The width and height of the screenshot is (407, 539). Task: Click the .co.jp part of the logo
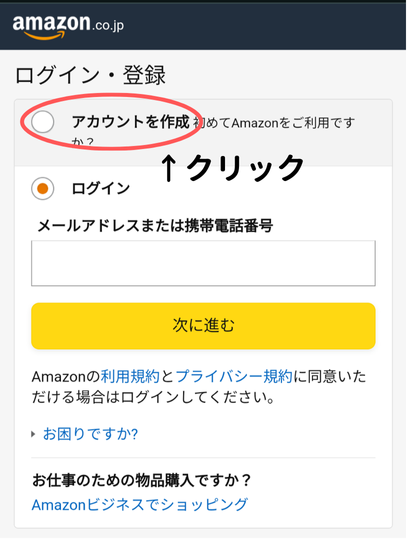108,26
